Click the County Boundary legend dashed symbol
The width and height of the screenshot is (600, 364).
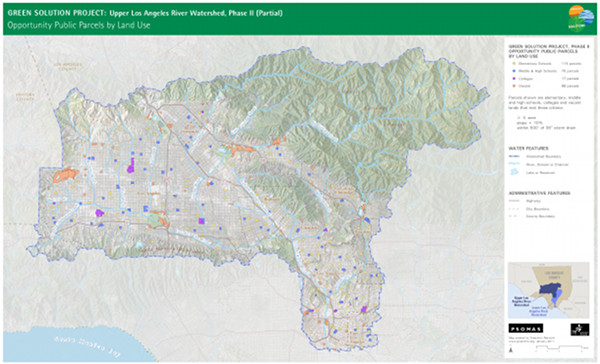tap(514, 216)
